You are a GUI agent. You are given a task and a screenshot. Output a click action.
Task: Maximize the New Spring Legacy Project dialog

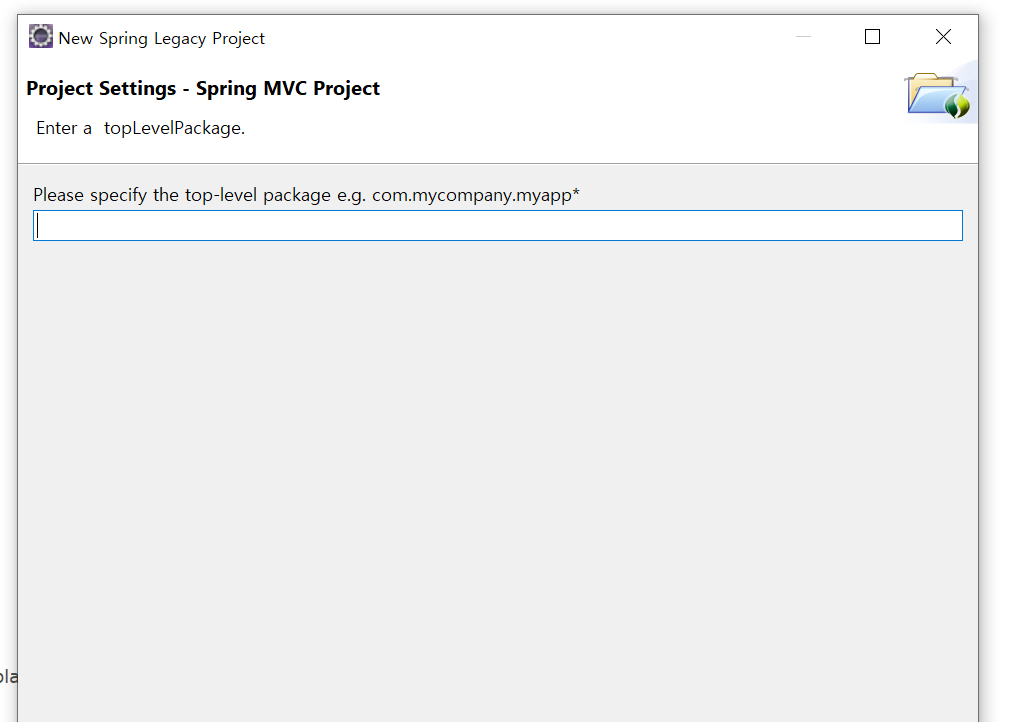pyautogui.click(x=872, y=37)
